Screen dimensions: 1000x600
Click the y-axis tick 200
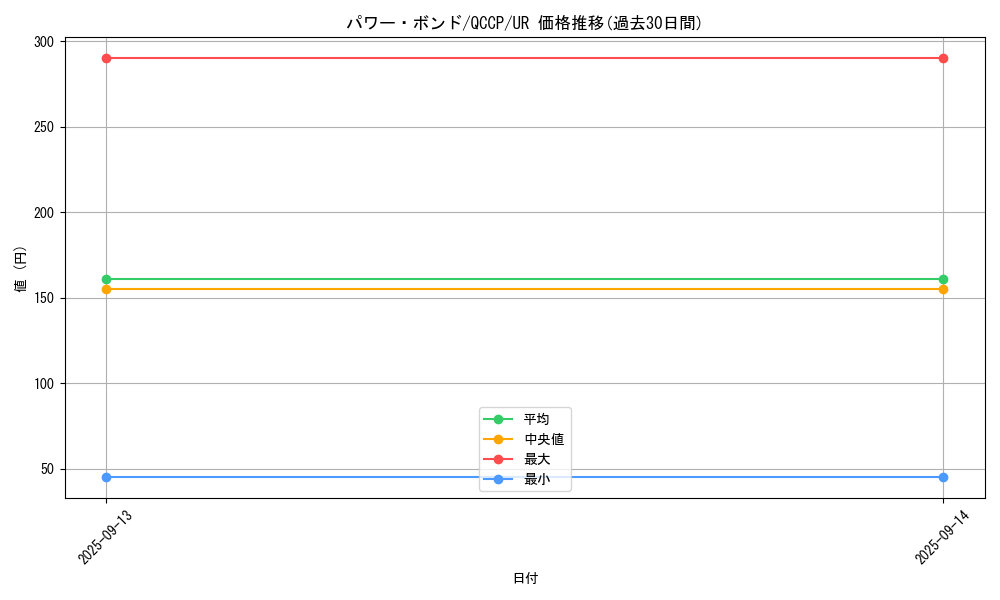pos(44,213)
